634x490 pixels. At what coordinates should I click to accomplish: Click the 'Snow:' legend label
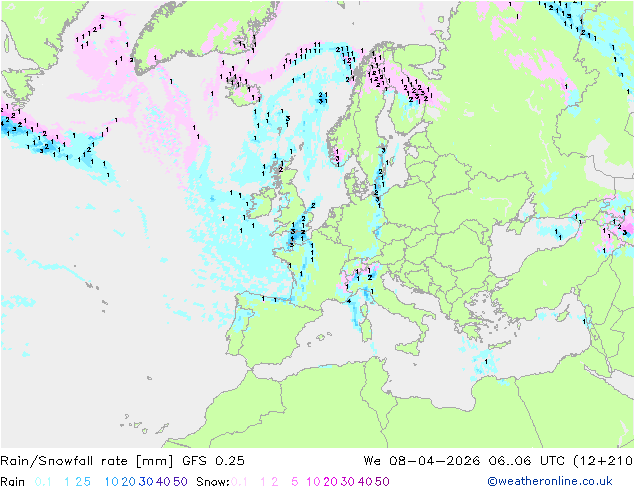(x=213, y=482)
